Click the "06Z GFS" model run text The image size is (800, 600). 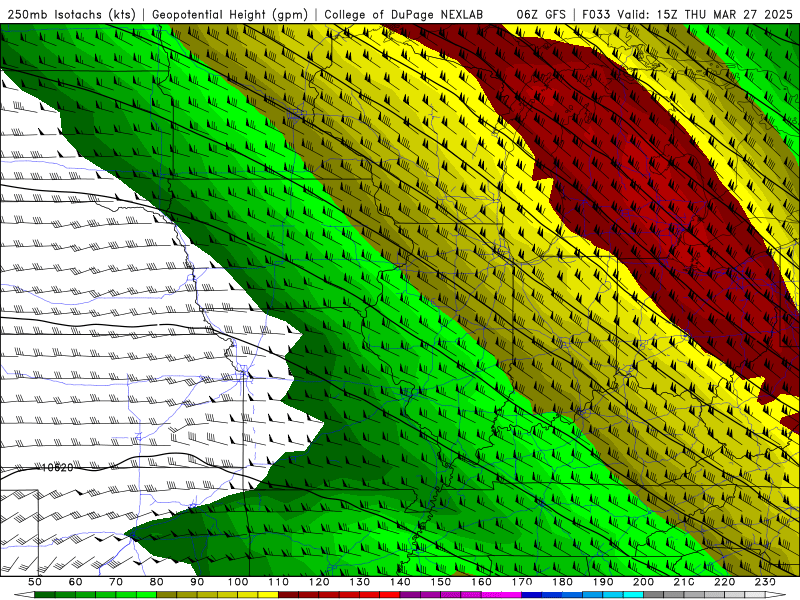click(541, 15)
